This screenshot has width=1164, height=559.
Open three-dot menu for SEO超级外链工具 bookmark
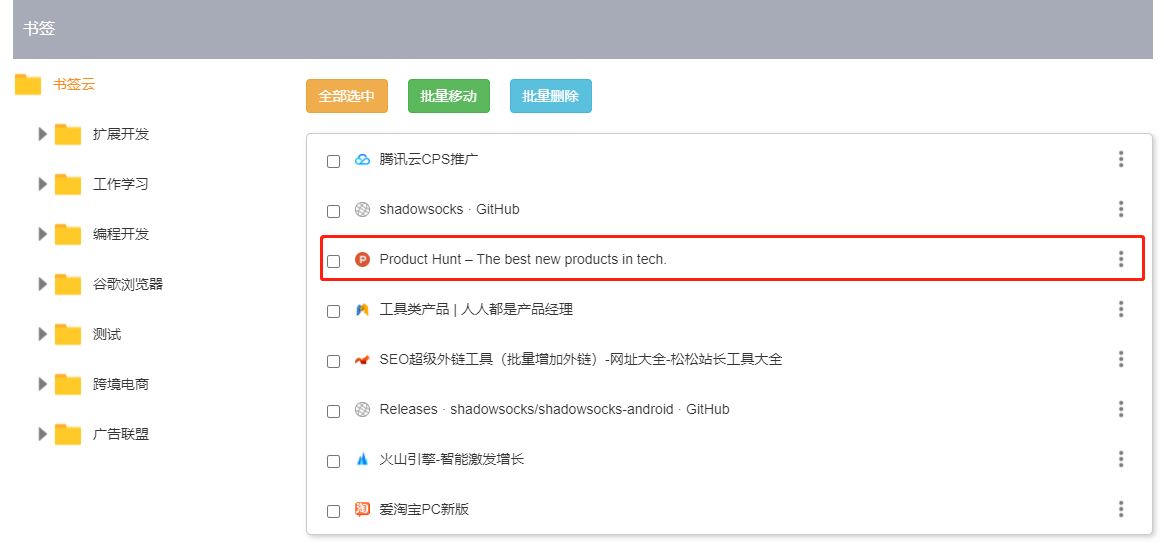(x=1121, y=359)
